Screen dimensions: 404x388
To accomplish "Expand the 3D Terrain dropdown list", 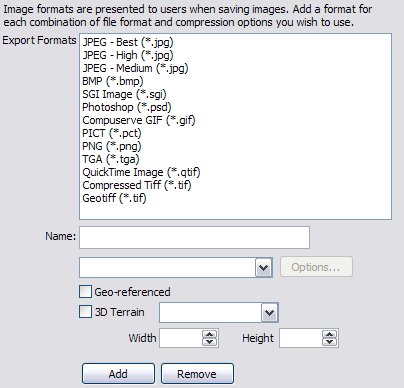I will pos(269,313).
